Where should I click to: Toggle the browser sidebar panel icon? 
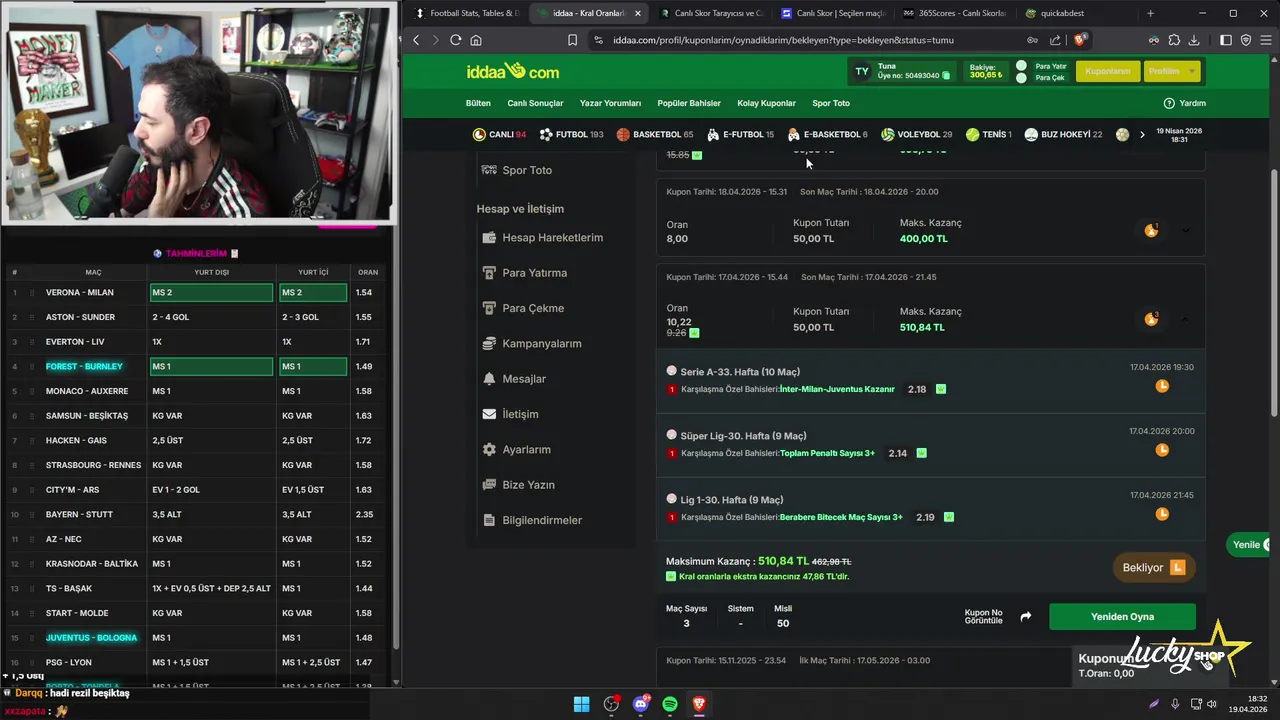click(x=1226, y=40)
